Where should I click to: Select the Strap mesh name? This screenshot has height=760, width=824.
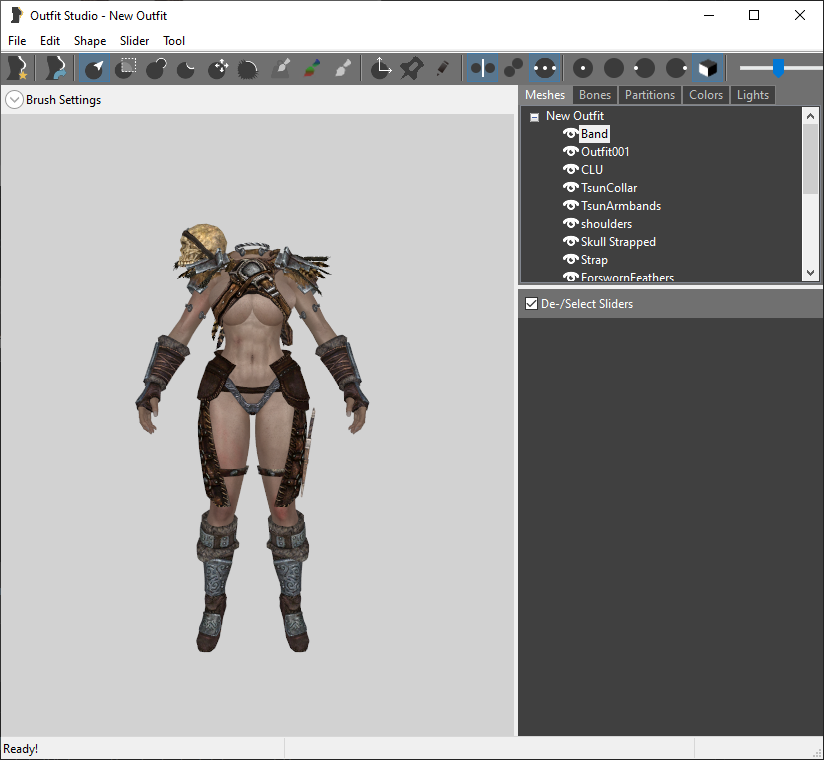[594, 260]
